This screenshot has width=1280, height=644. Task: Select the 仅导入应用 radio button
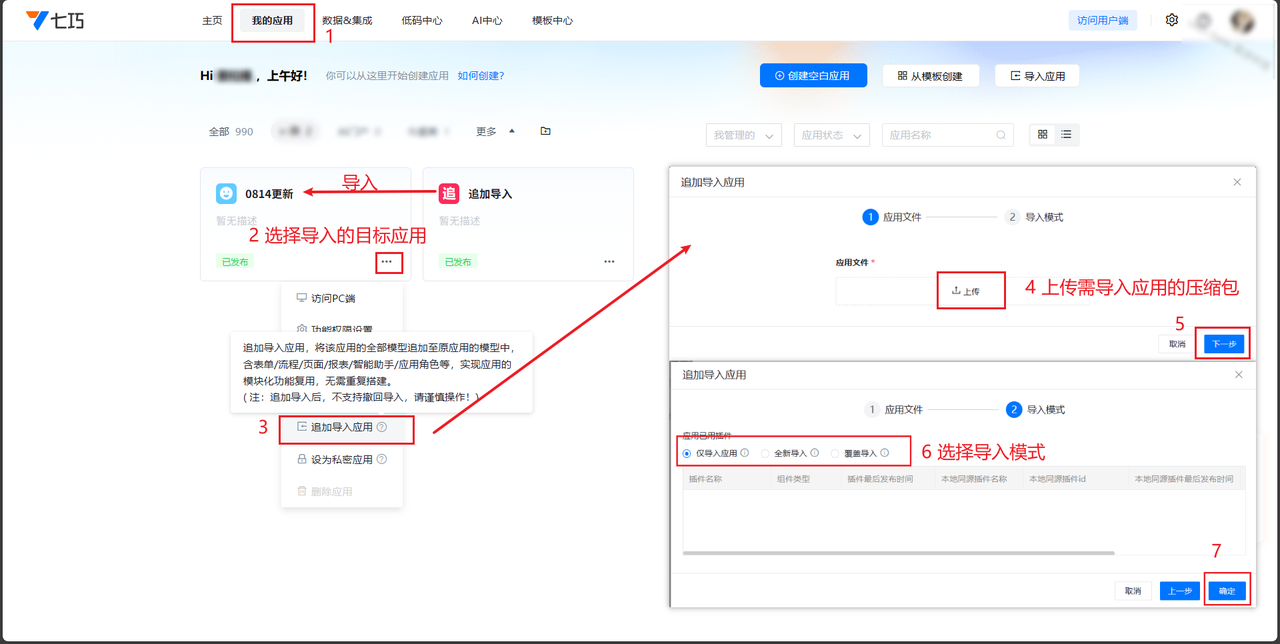687,453
